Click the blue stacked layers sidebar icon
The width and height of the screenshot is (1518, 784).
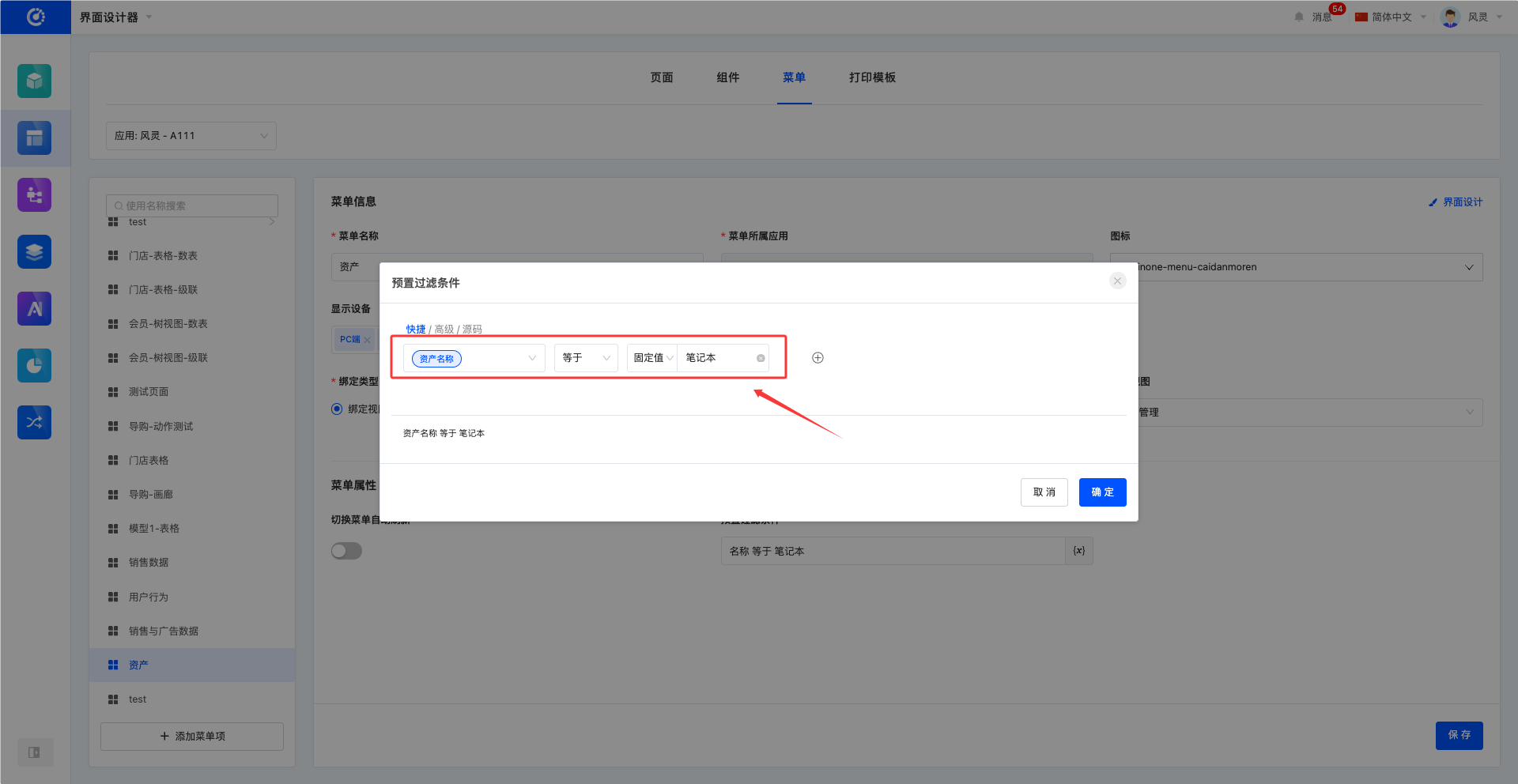coord(34,252)
